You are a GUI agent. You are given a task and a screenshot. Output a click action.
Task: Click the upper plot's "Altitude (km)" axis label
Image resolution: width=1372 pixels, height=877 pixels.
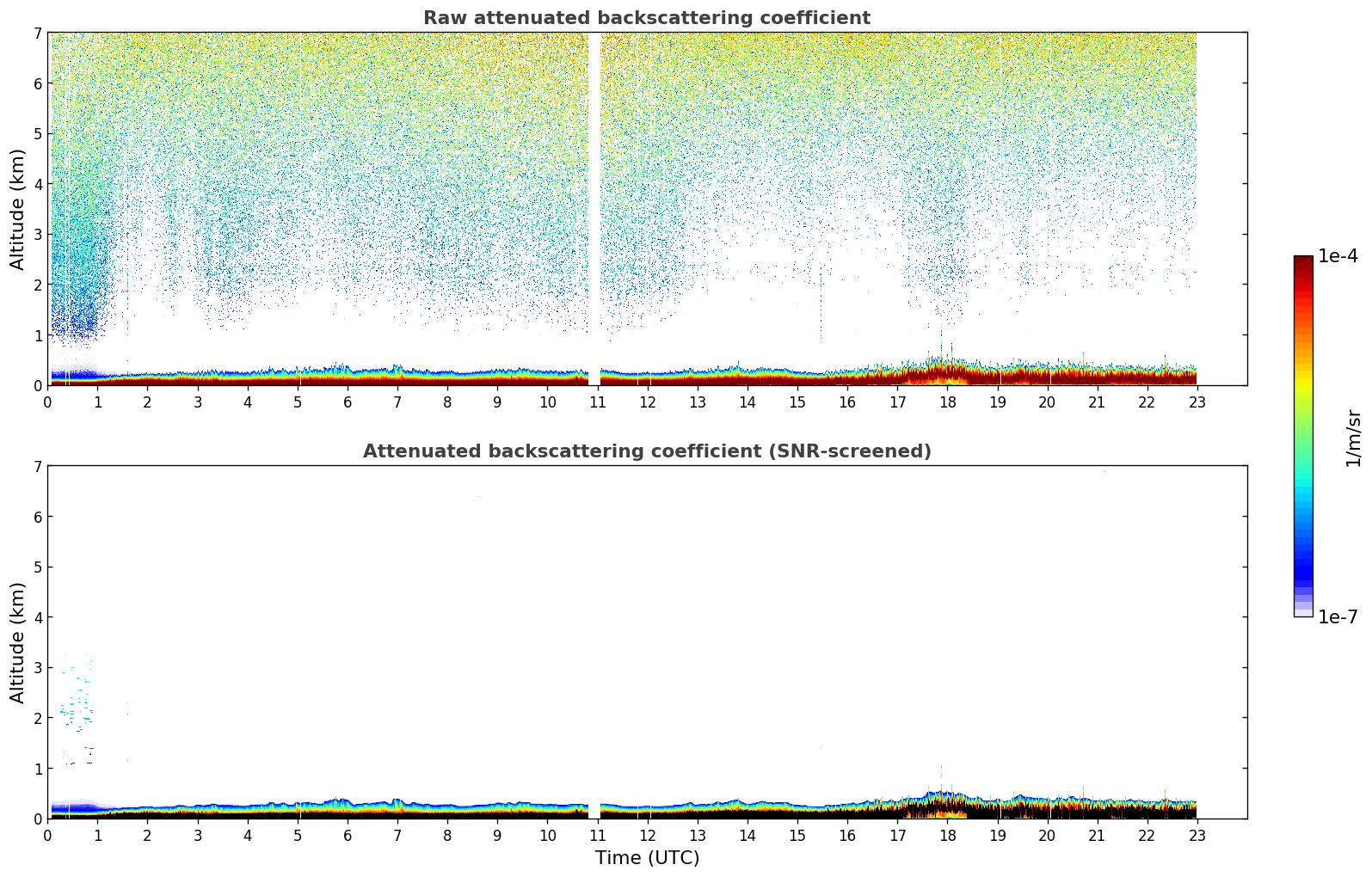point(18,209)
